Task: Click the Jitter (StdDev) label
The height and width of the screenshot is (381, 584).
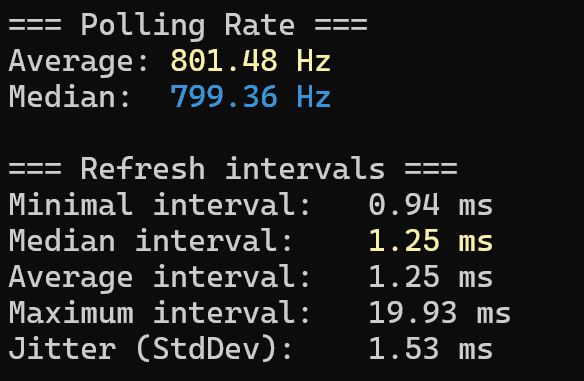Action: pyautogui.click(x=150, y=349)
